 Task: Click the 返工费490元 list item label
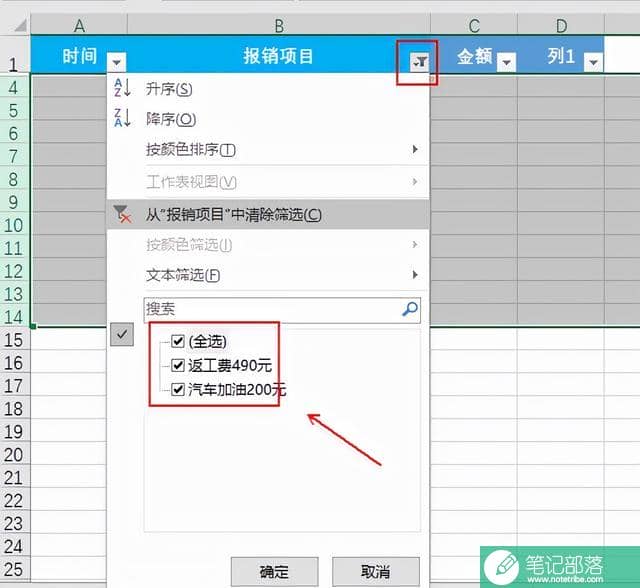(x=230, y=365)
